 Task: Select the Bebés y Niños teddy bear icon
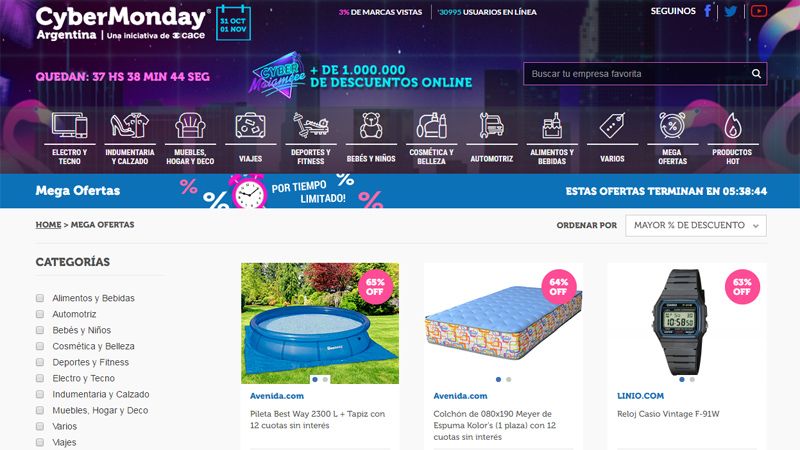tap(371, 126)
